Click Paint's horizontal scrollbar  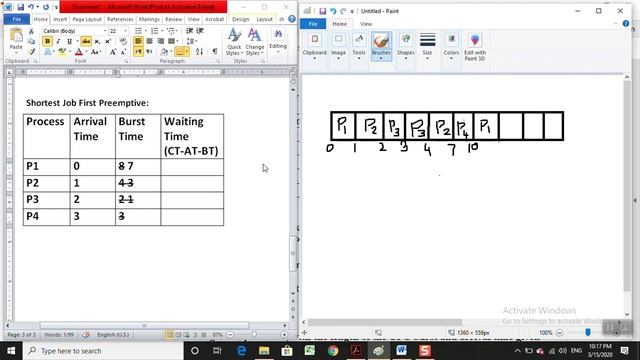coord(384,322)
